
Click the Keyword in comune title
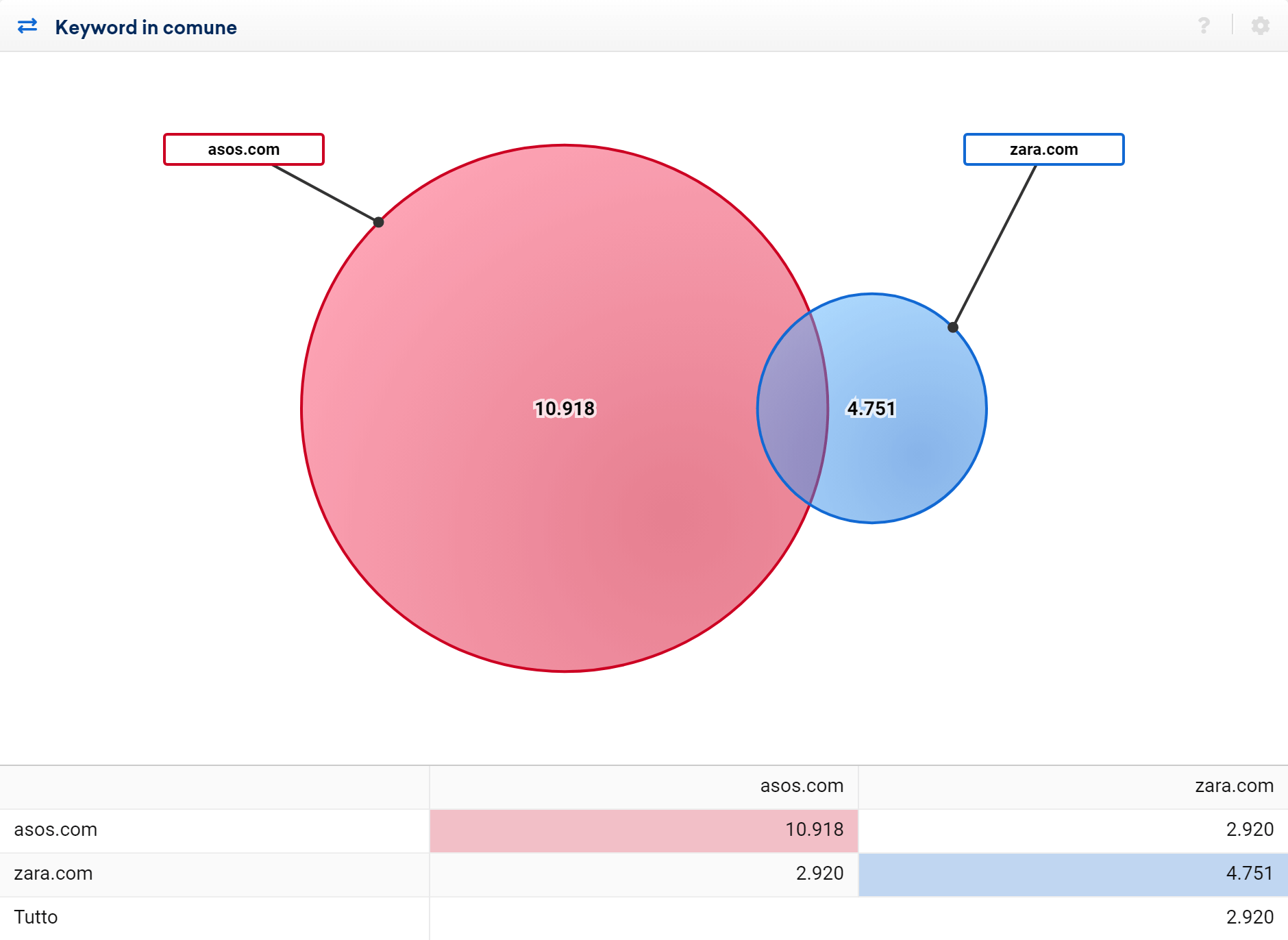pos(146,27)
